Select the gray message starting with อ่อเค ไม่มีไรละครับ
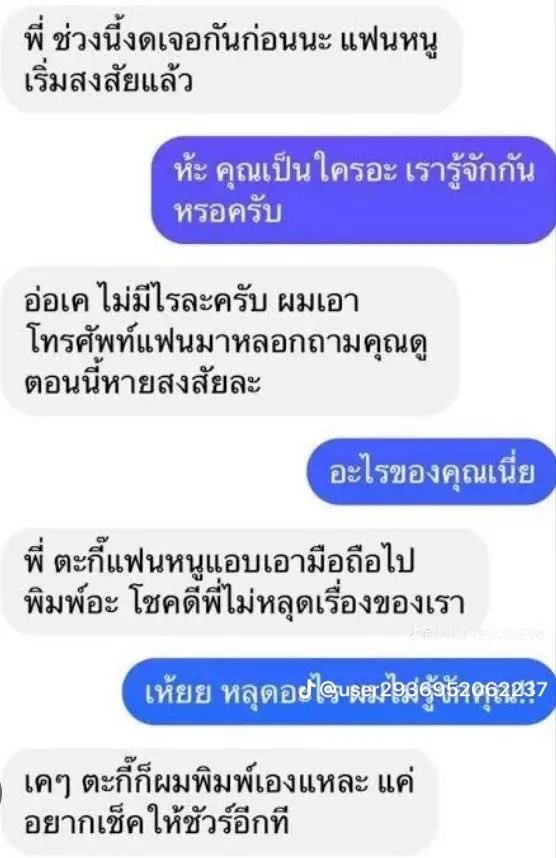Viewport: 556px width, 858px height. 230,341
